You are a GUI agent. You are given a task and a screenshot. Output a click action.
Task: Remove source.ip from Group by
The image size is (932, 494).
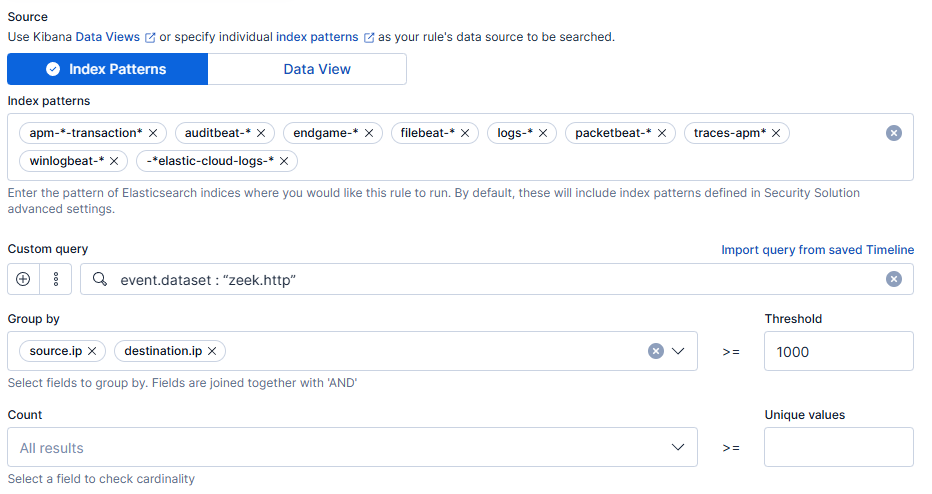[92, 351]
